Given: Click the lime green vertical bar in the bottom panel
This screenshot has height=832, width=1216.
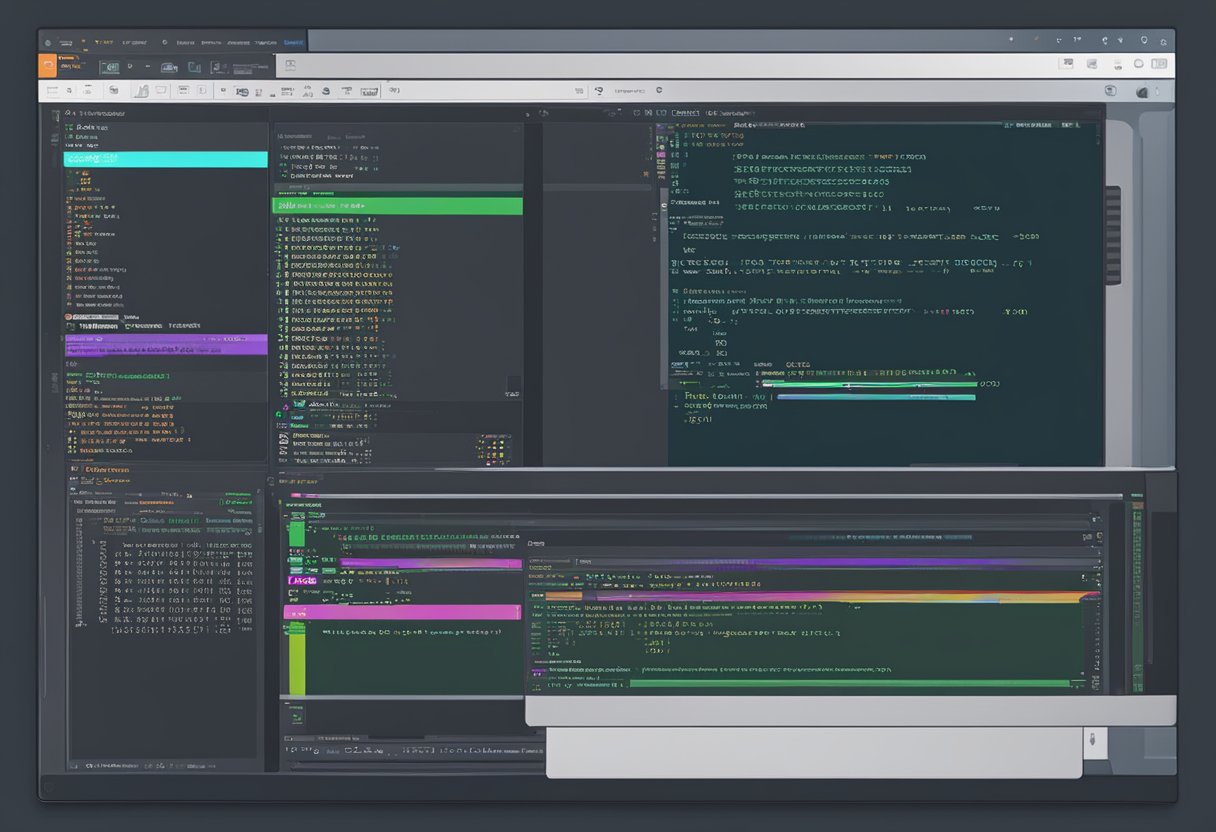Looking at the screenshot, I should (296, 658).
